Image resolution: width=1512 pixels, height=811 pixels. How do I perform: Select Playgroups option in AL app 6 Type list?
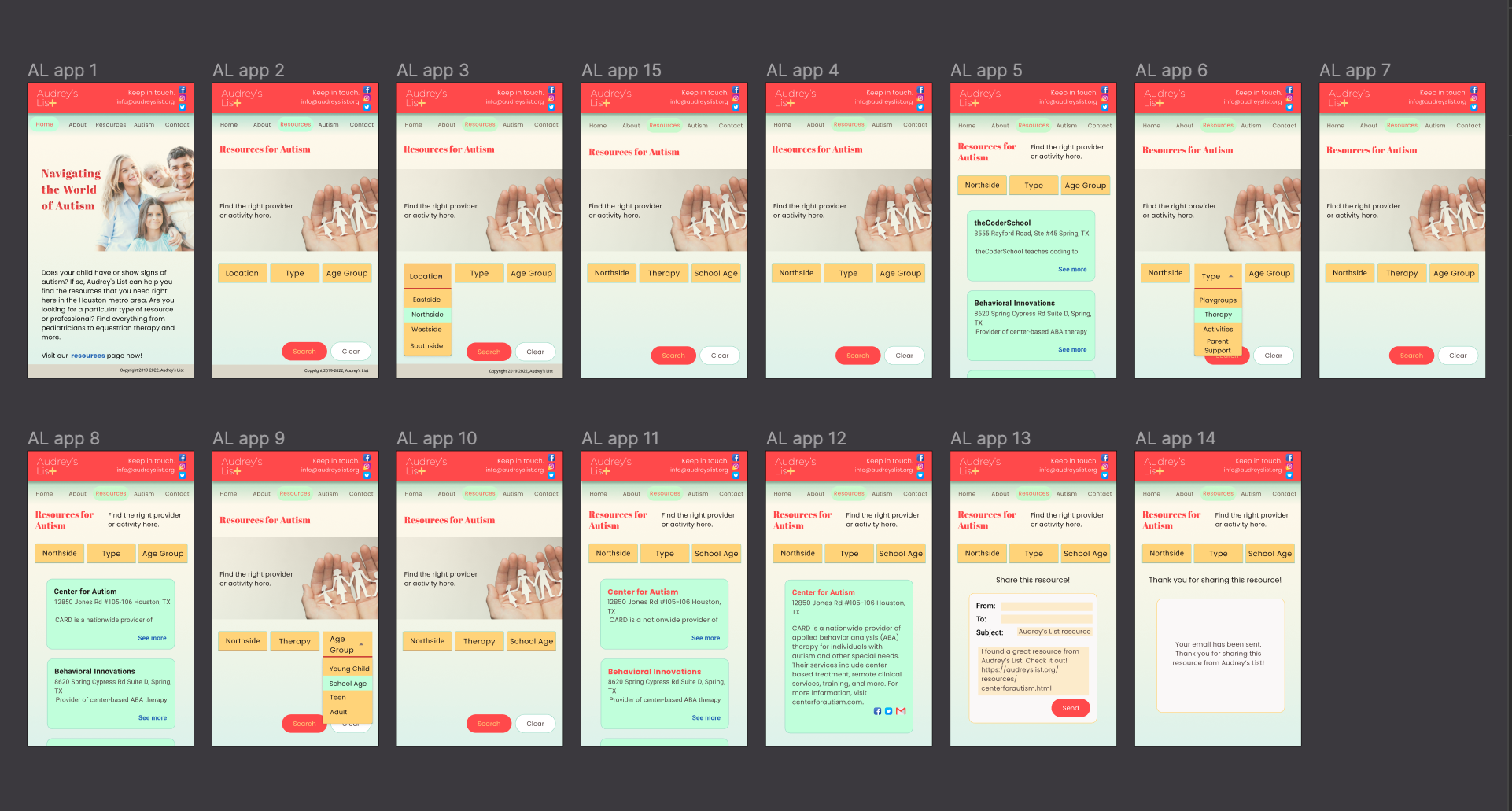pyautogui.click(x=1217, y=300)
